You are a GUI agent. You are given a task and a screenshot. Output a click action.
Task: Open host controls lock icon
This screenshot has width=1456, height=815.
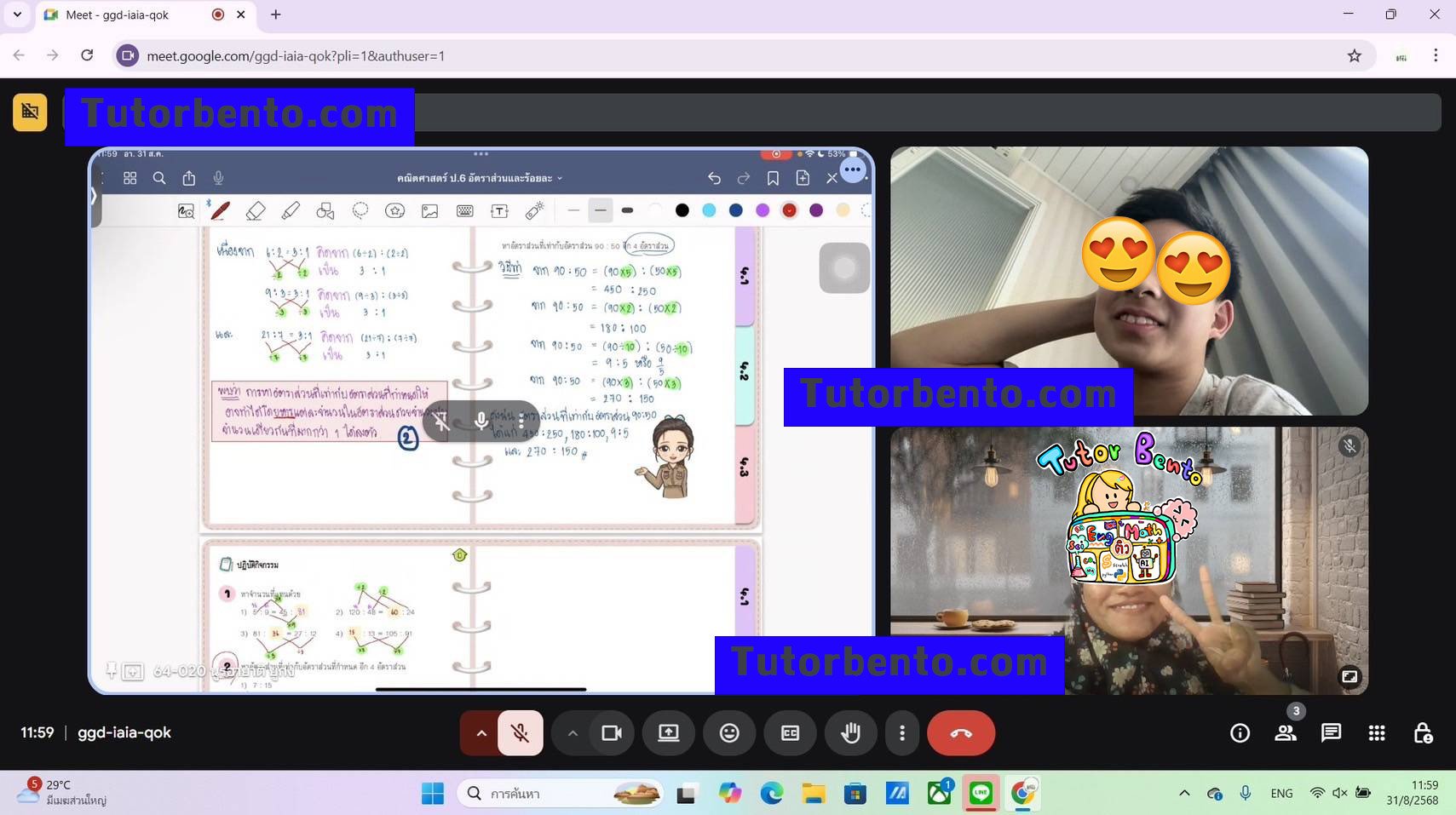(1423, 732)
